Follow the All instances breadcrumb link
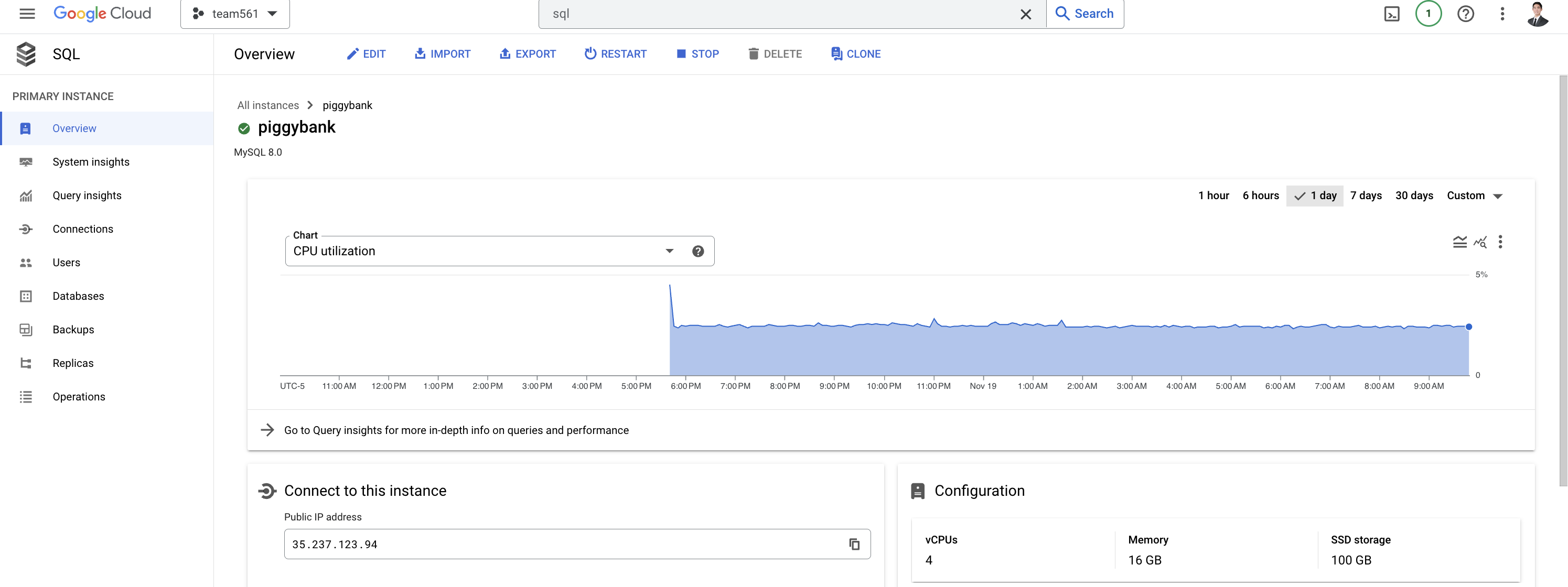Screen dimensions: 1568x587 pyautogui.click(x=268, y=105)
